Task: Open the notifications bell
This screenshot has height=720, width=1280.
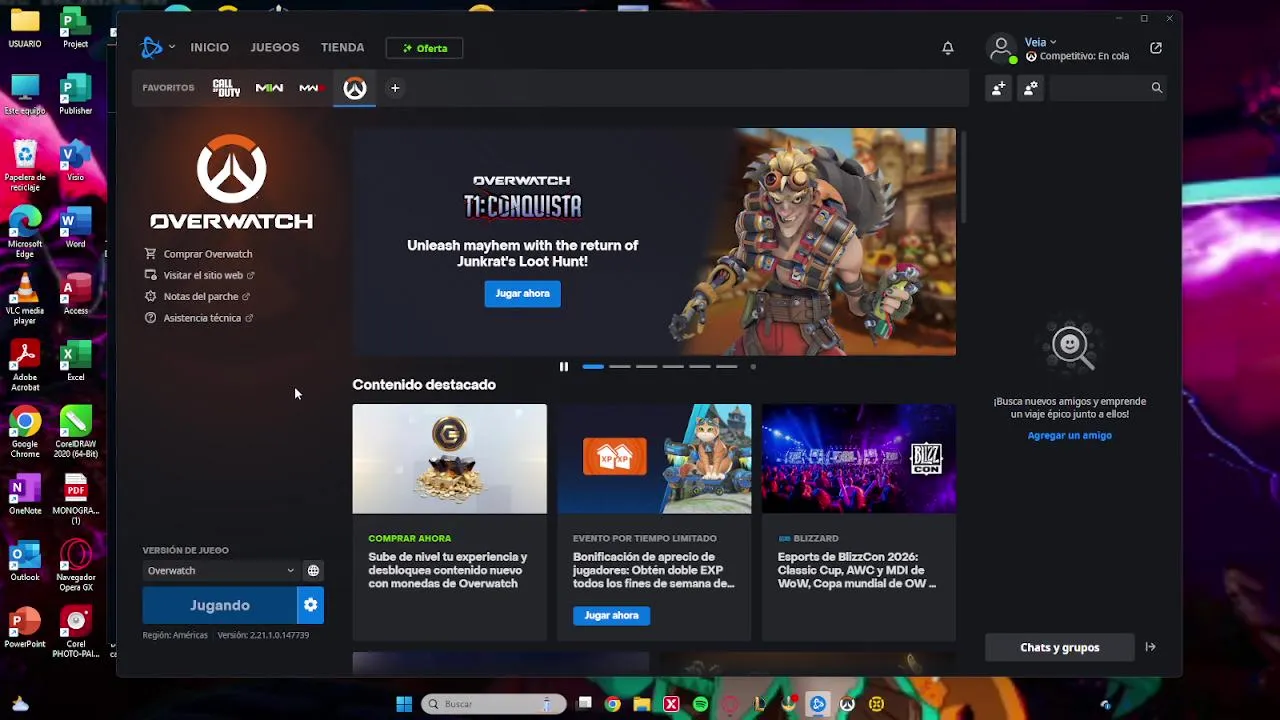Action: pyautogui.click(x=948, y=48)
